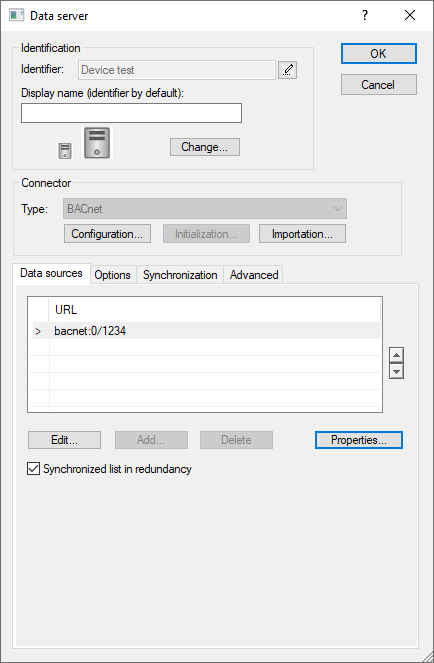Click the Data server title bar icon

16,16
